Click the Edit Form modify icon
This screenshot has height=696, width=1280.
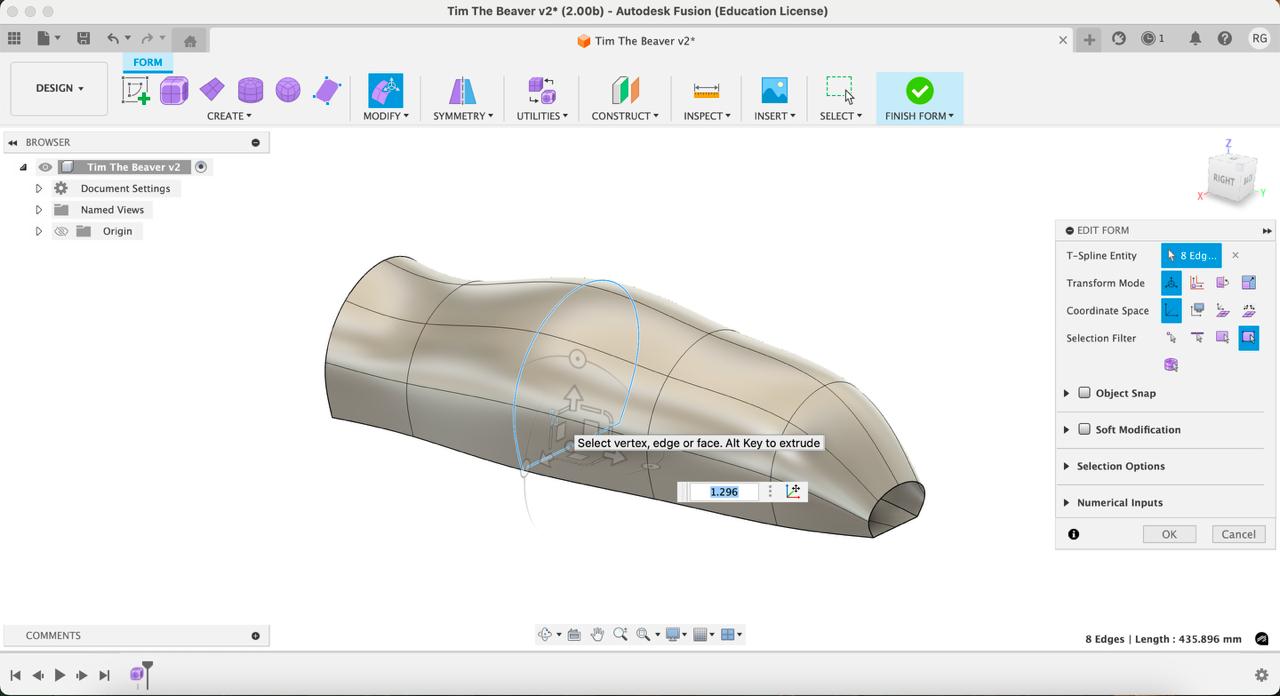pyautogui.click(x=385, y=91)
